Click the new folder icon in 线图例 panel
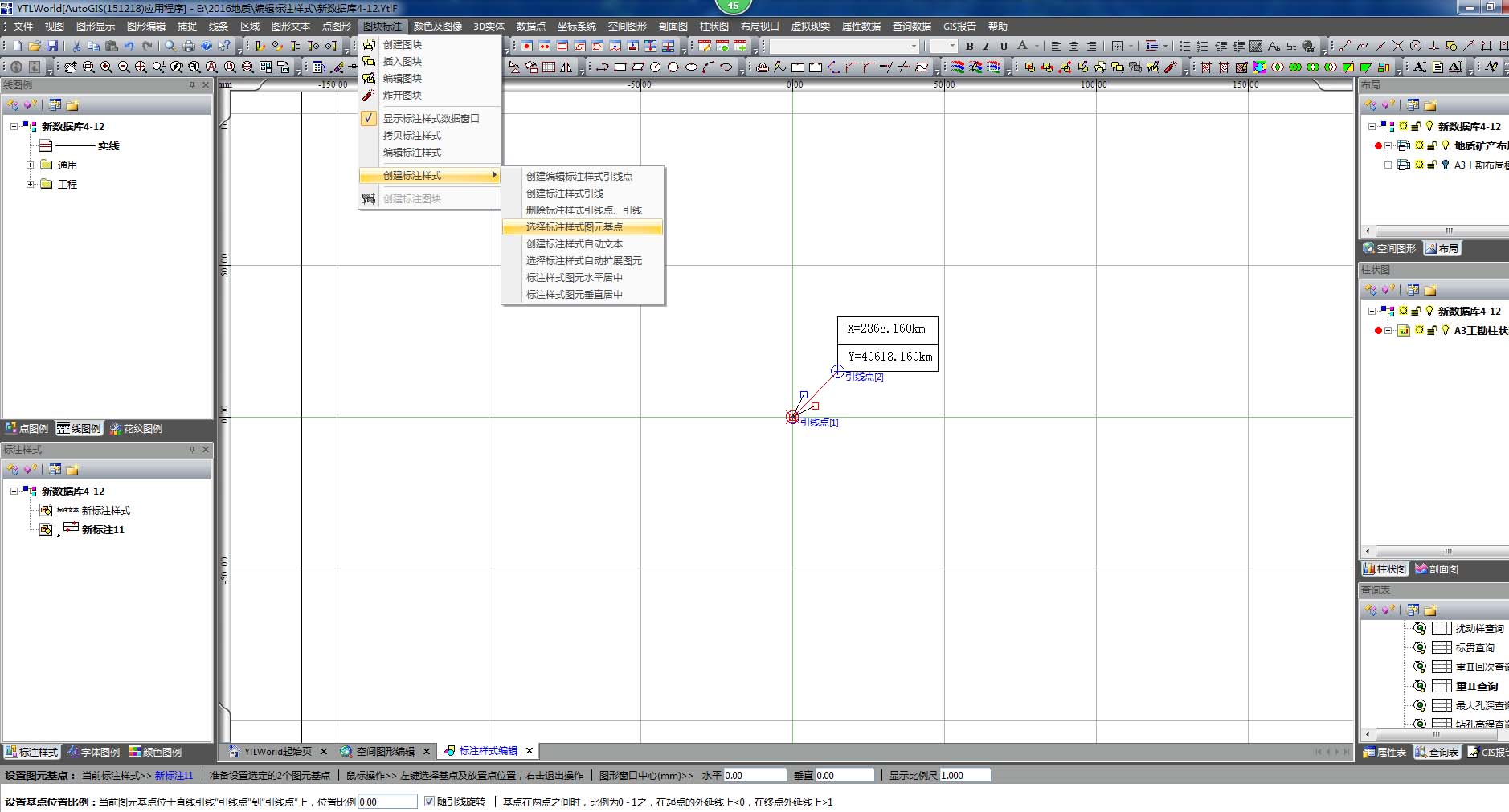This screenshot has height=812, width=1509. (x=72, y=105)
